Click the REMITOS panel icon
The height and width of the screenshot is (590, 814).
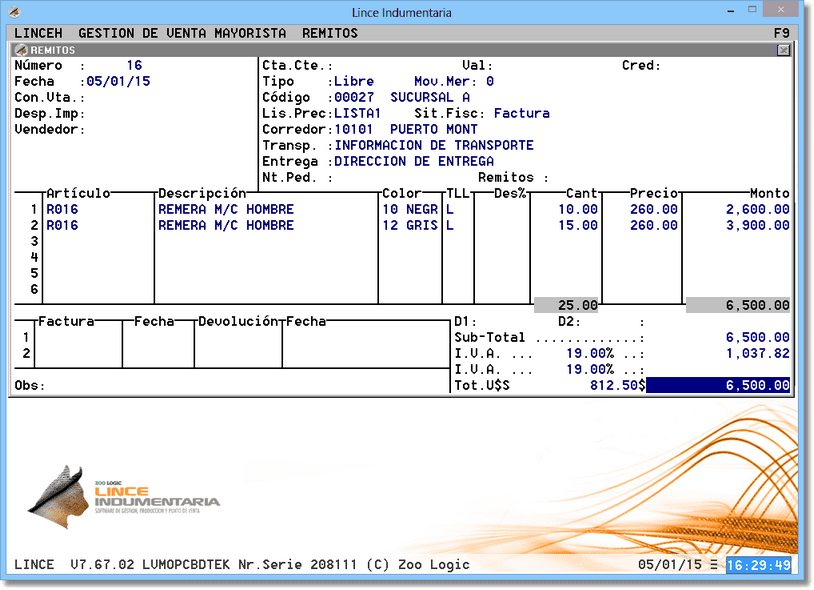click(21, 50)
